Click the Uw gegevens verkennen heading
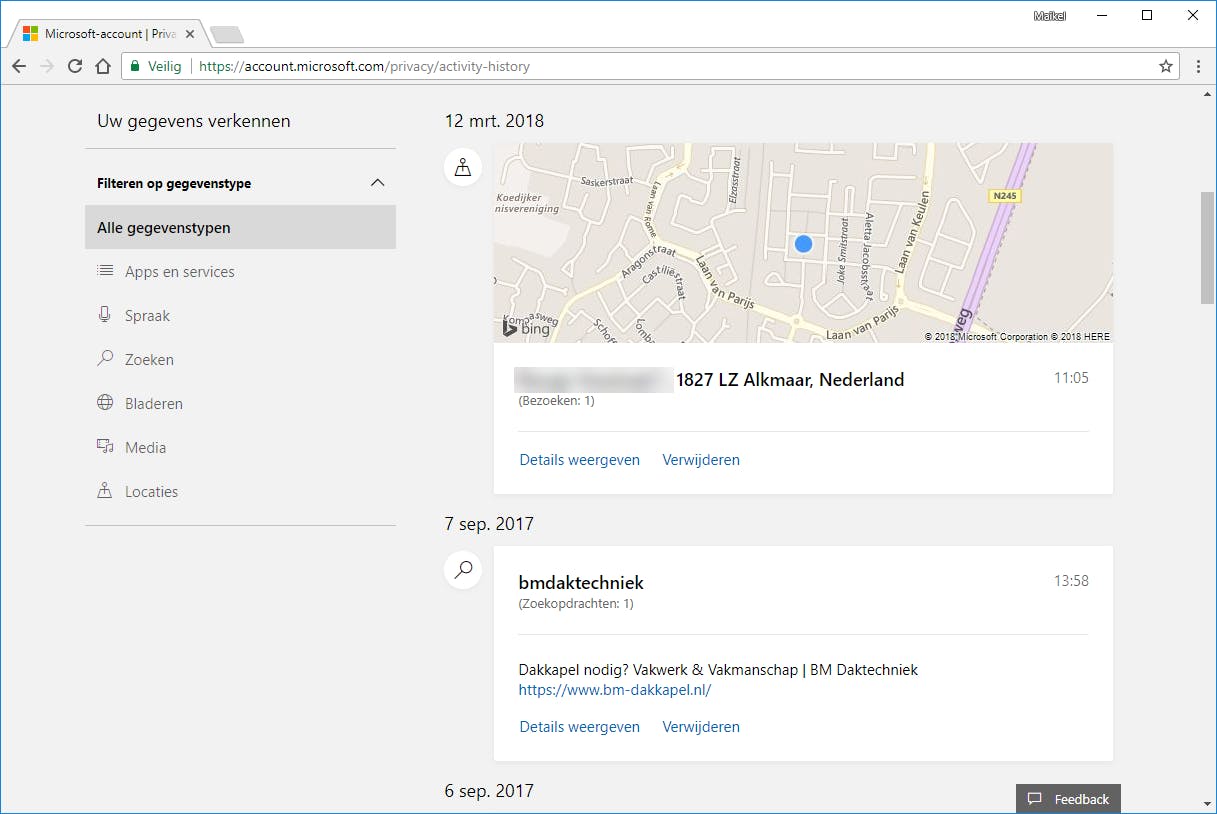The height and width of the screenshot is (814, 1217). 194,121
